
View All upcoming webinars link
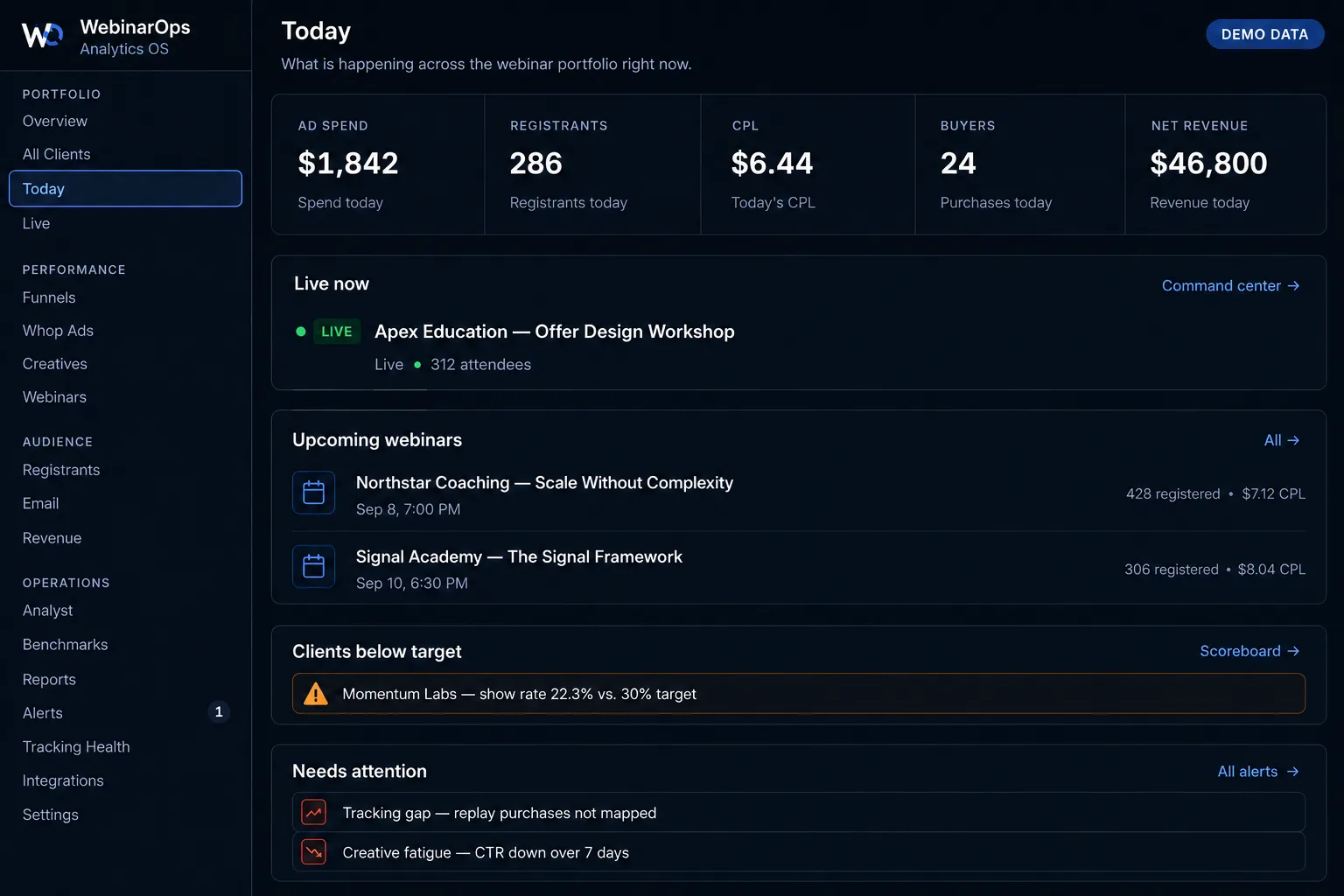pyautogui.click(x=1282, y=440)
